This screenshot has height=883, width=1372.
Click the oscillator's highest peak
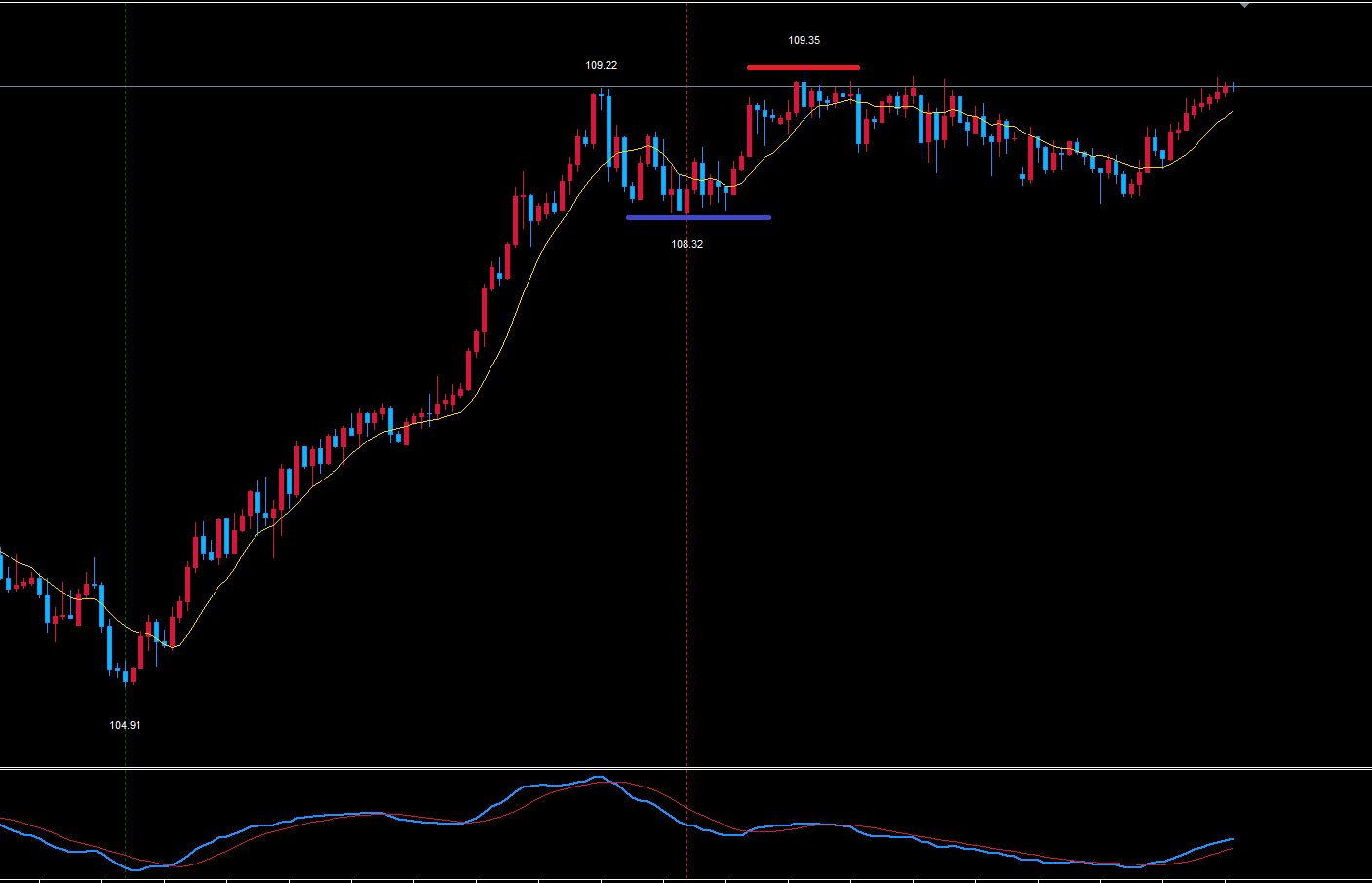coord(598,778)
